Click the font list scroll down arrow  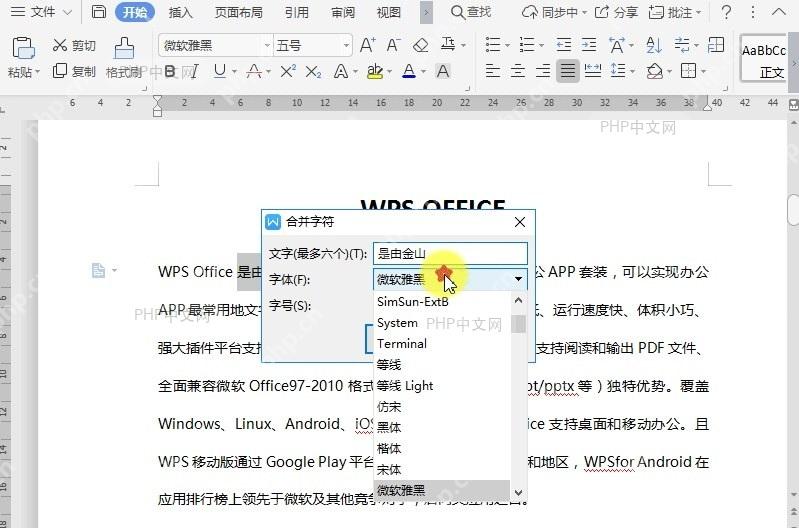point(518,492)
